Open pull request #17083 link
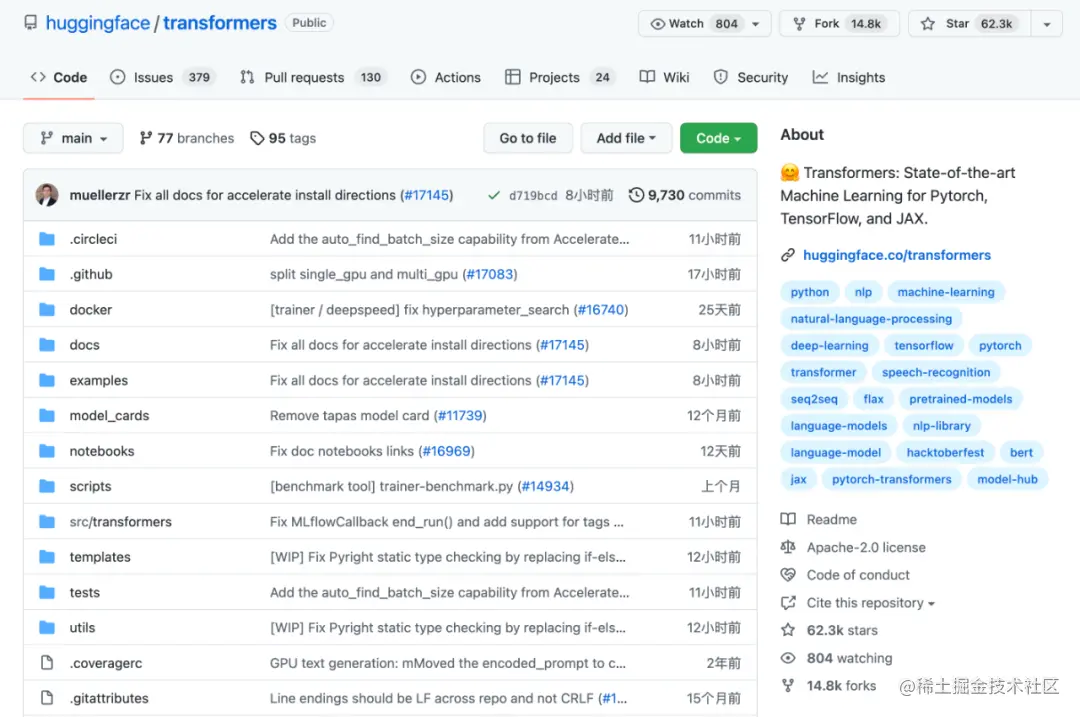 coord(490,274)
